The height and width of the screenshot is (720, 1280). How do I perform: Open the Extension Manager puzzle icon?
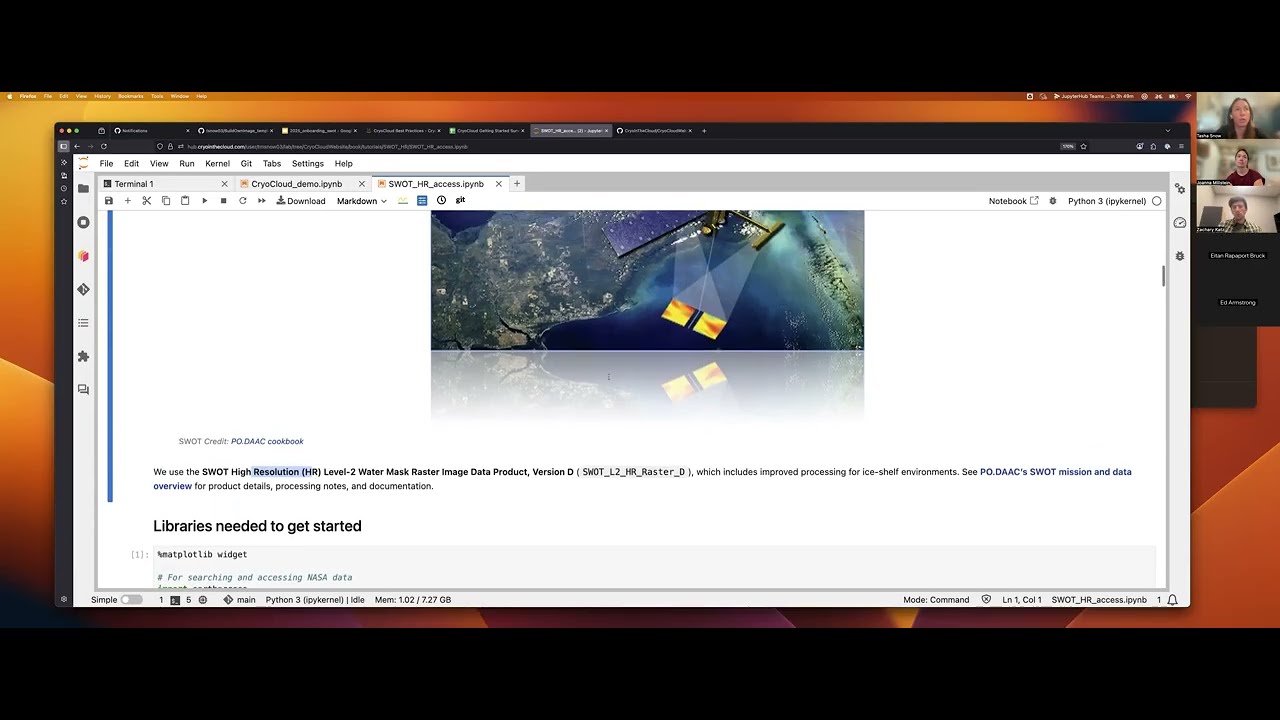(x=83, y=356)
